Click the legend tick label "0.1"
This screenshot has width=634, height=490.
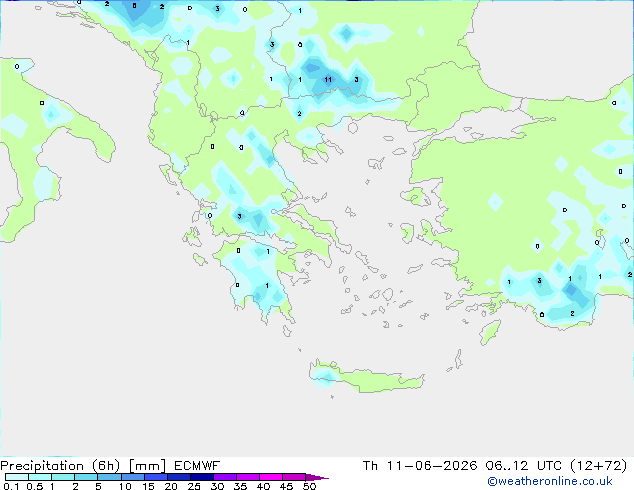click(11, 486)
